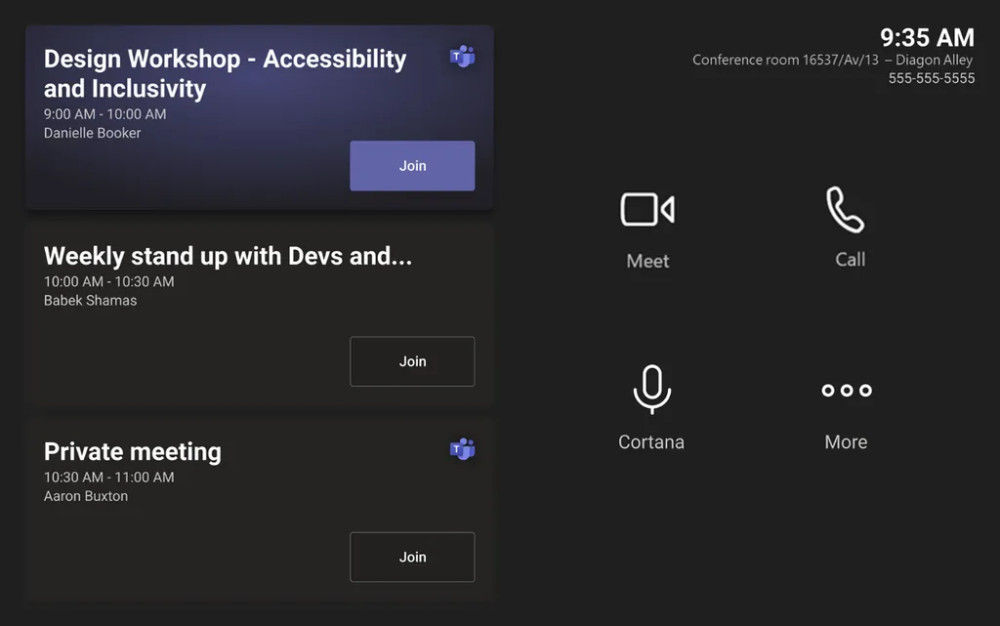Screen dimensions: 1000x626
Task: Click the Cortana label text
Action: click(651, 442)
